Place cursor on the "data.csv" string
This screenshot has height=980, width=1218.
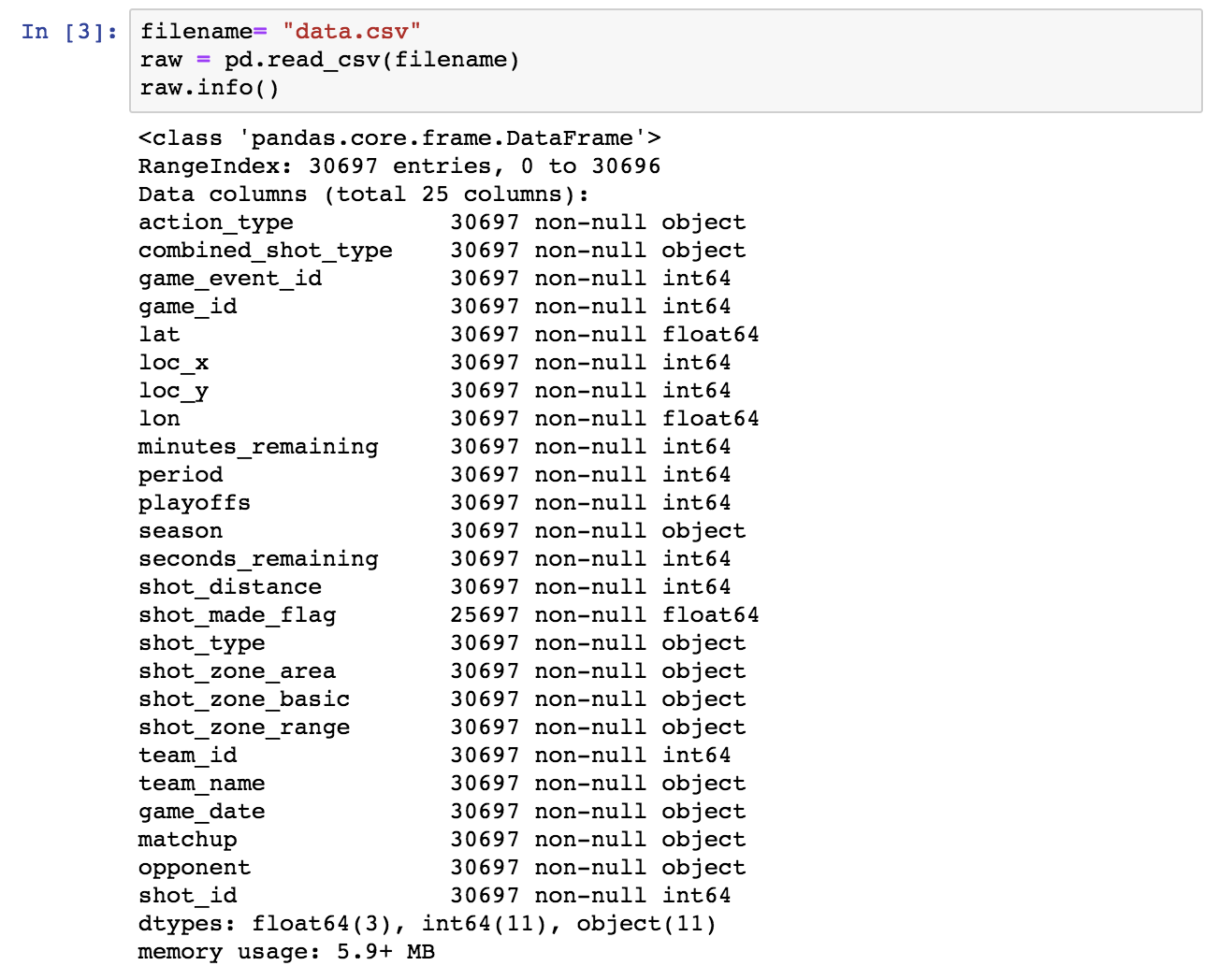point(351,32)
